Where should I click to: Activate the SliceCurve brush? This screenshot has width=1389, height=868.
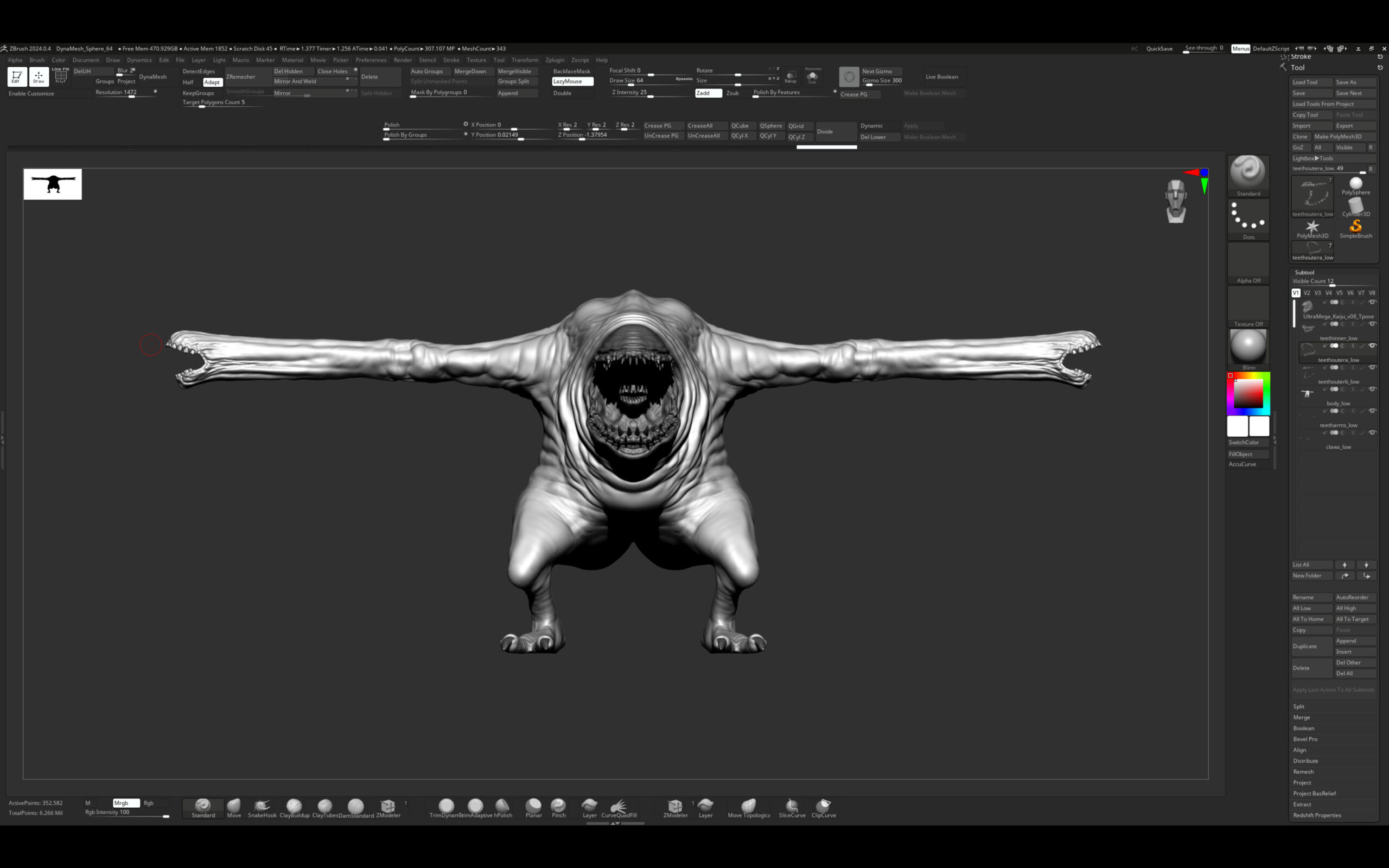(792, 807)
